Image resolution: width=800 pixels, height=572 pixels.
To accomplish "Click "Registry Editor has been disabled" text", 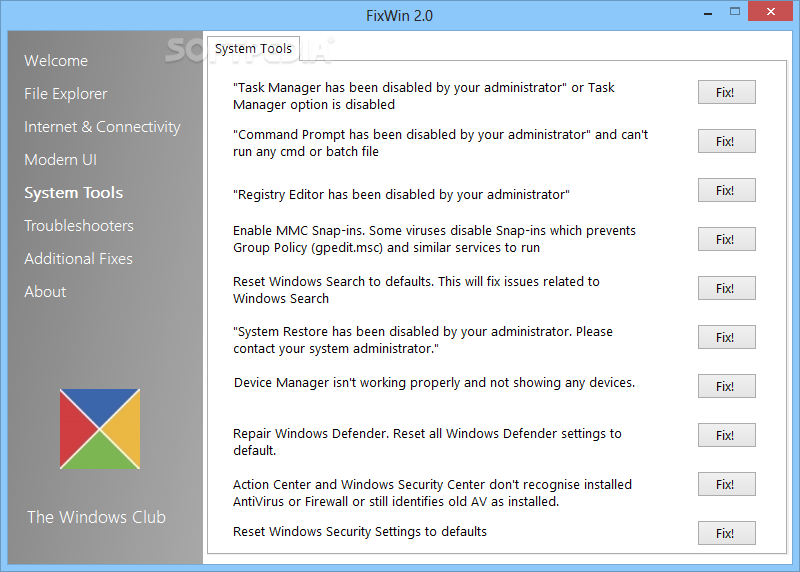I will pos(401,195).
